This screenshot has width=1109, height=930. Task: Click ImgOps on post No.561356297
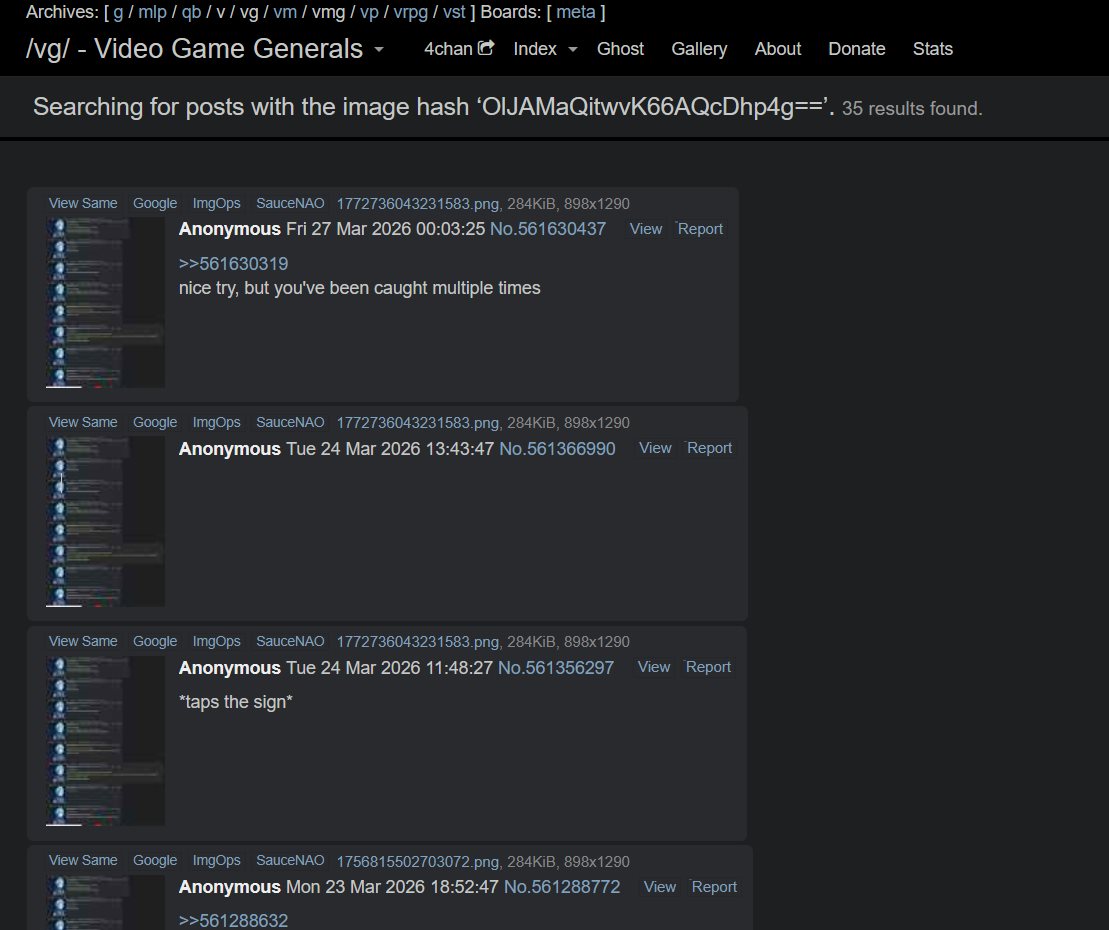(216, 641)
